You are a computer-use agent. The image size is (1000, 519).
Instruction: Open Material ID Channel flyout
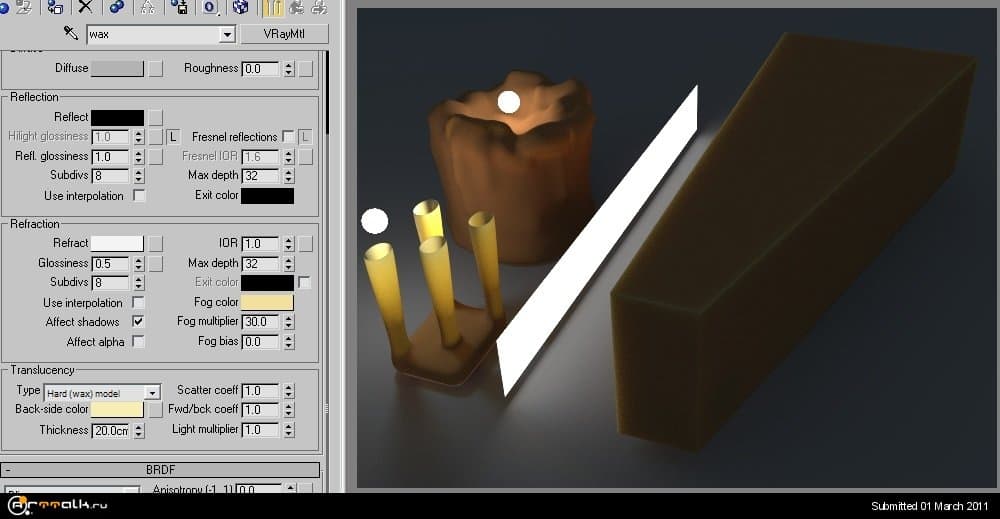(x=210, y=7)
